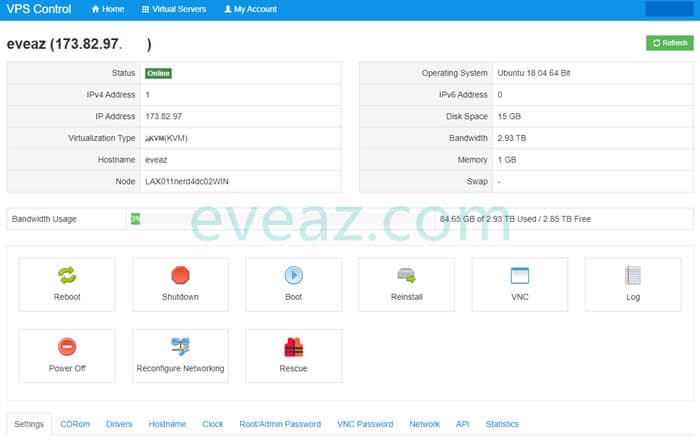Click the Reboot label text
Screen dimensions: 700x442
[67, 297]
